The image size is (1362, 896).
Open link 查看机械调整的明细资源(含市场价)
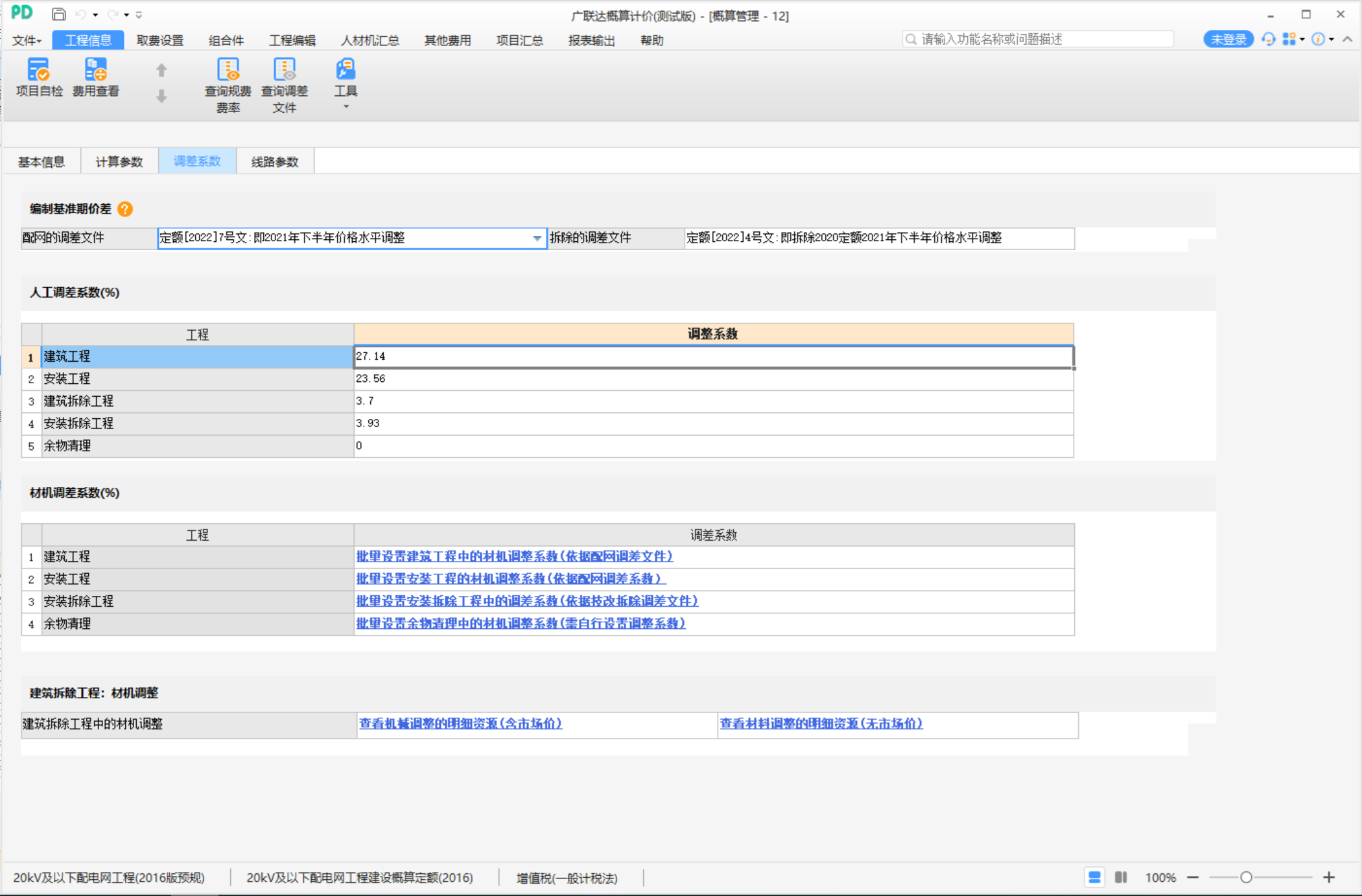click(x=460, y=724)
